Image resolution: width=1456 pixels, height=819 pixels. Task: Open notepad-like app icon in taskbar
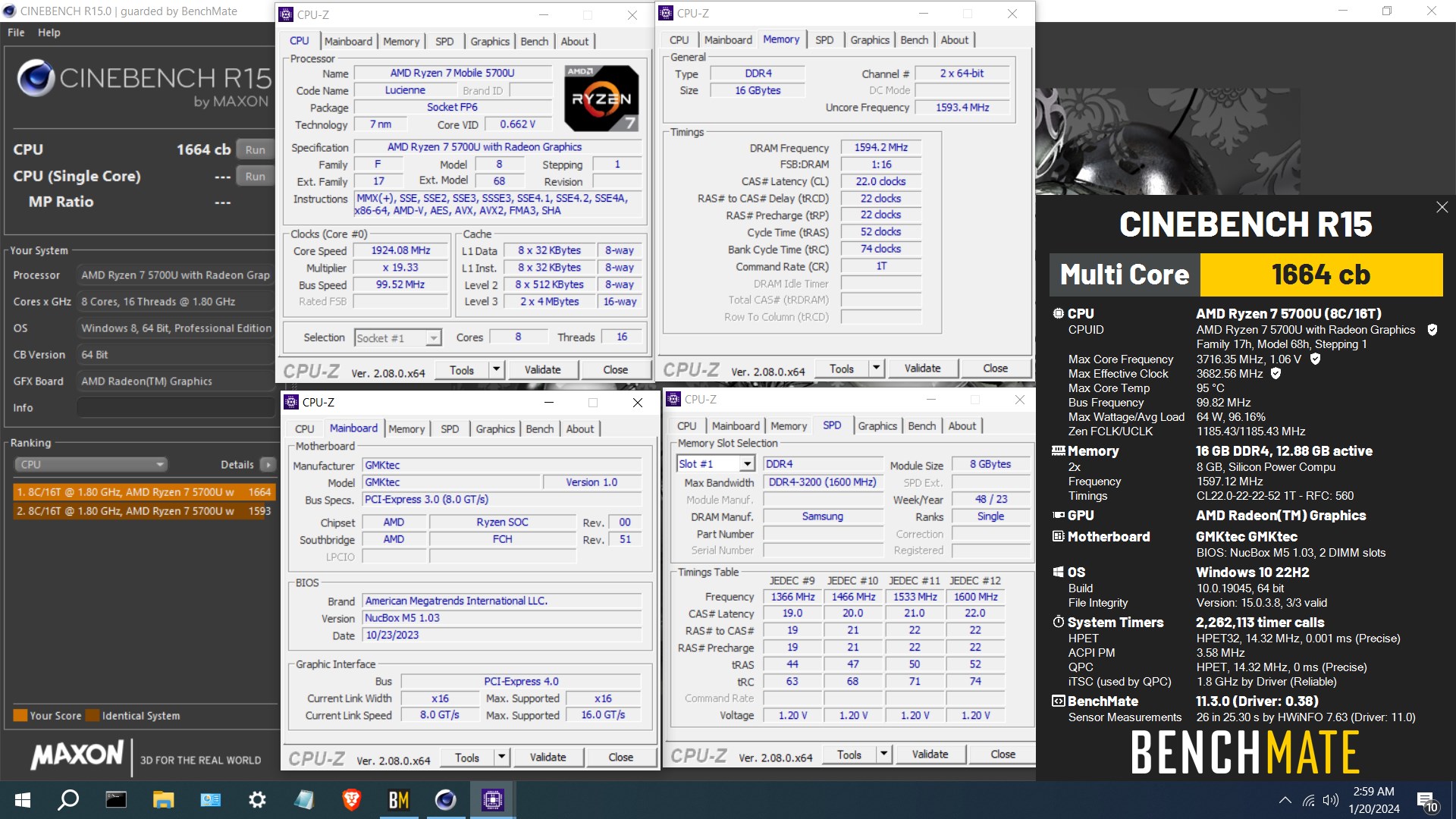(x=304, y=800)
